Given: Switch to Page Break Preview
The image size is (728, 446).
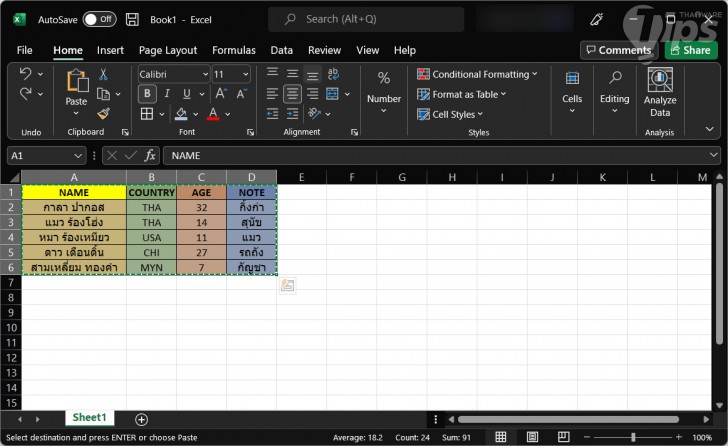Looking at the screenshot, I should [564, 437].
